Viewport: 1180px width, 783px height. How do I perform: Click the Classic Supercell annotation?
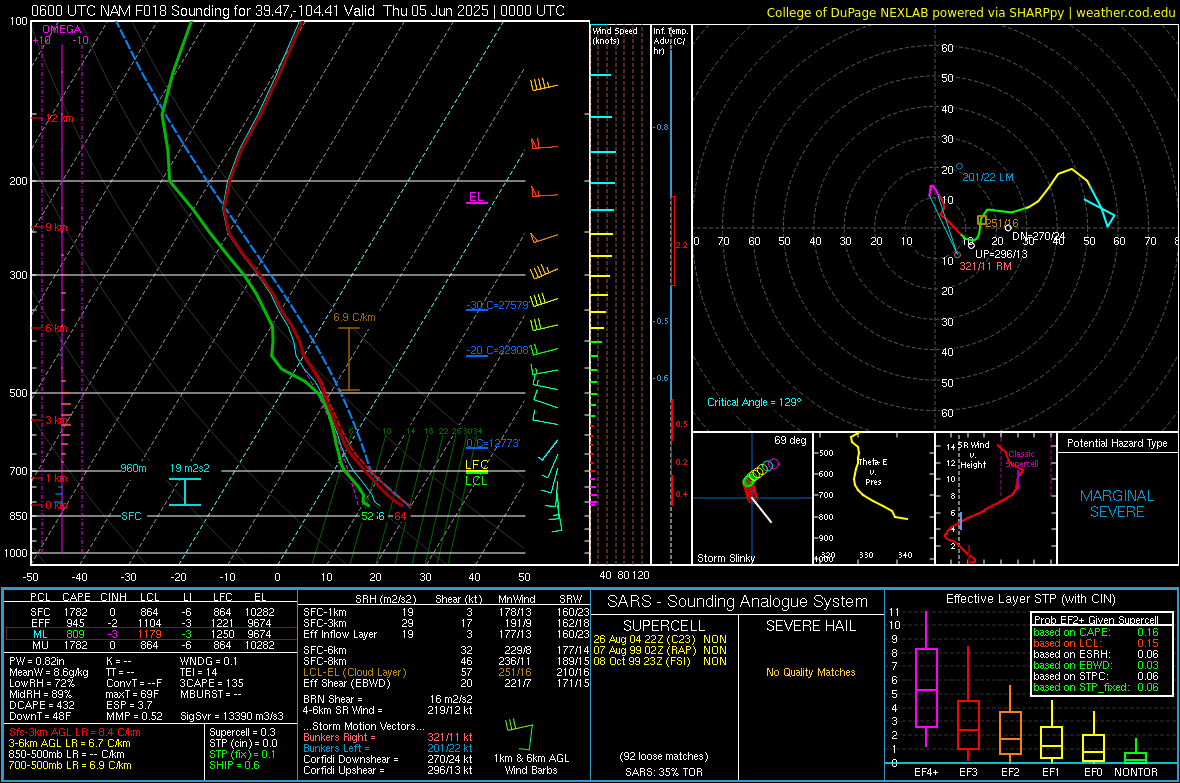click(1022, 459)
